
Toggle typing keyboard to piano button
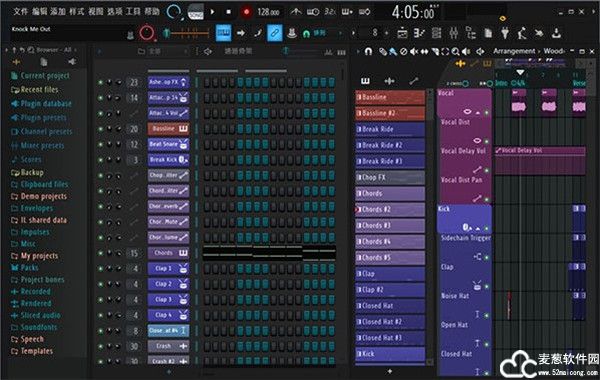(223, 33)
